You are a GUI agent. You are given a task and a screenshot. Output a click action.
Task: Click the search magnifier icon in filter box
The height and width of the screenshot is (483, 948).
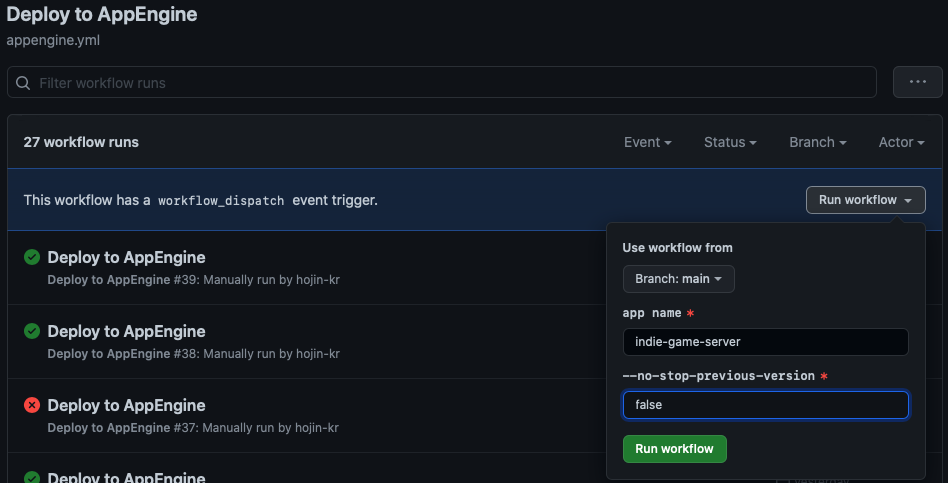click(23, 83)
